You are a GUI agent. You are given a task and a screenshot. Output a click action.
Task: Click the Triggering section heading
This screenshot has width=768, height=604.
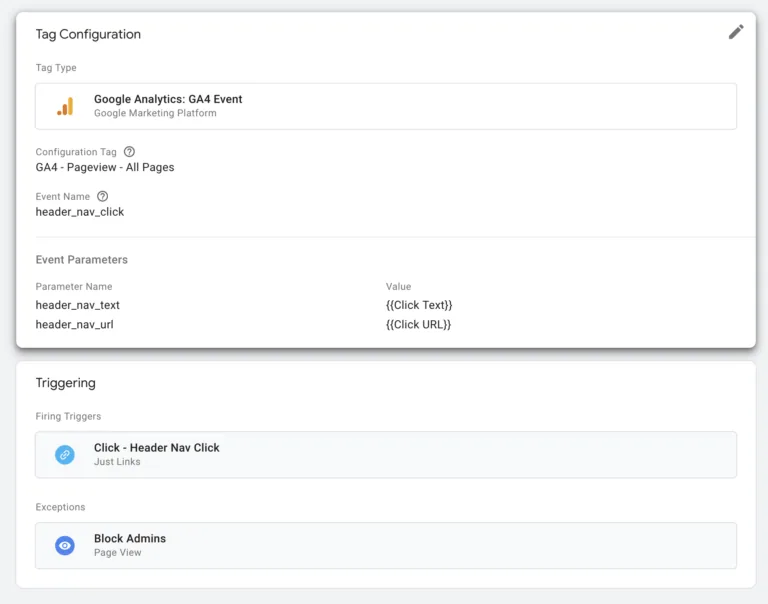(x=66, y=383)
